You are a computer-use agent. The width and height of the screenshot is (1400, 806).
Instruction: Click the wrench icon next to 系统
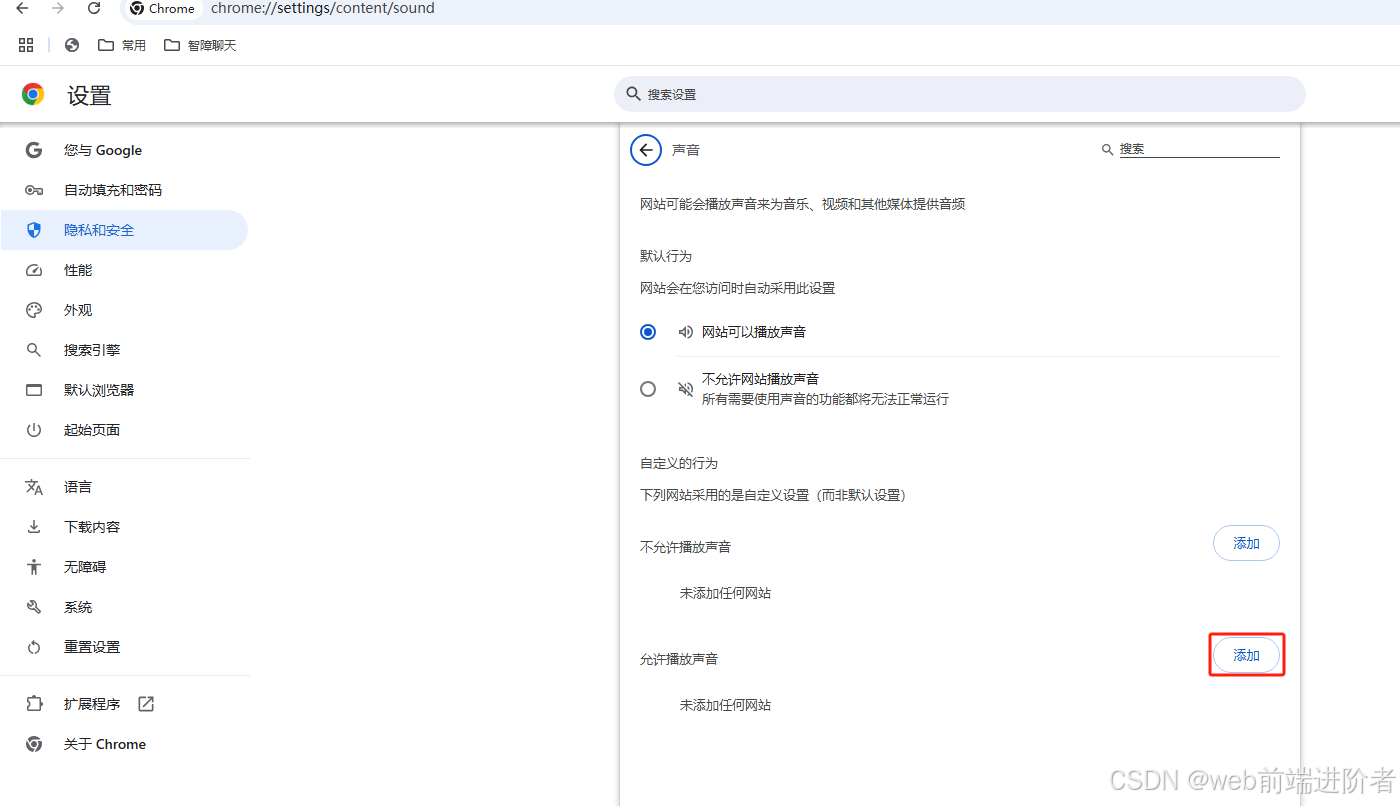(33, 606)
